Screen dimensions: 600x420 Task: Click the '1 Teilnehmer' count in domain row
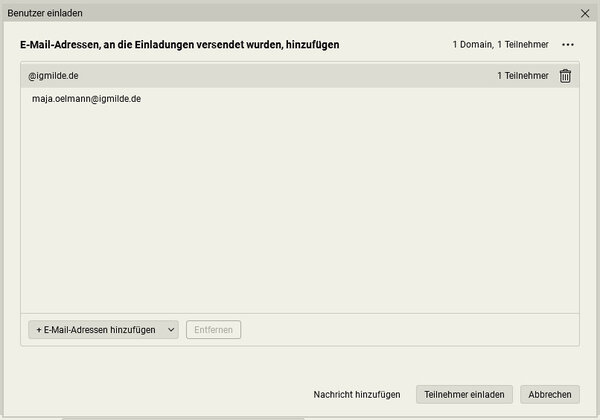[523, 76]
